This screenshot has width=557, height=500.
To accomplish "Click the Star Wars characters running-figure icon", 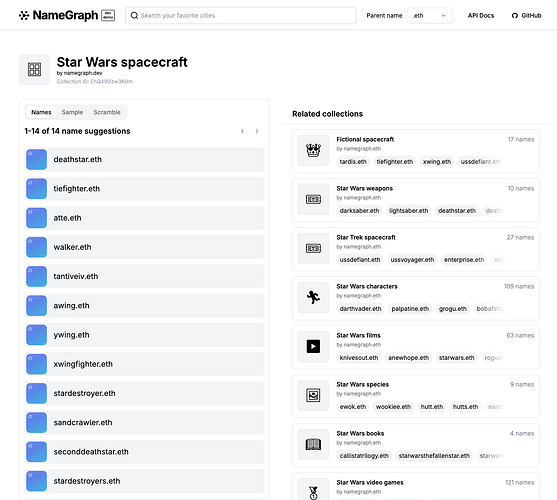I will tap(313, 298).
